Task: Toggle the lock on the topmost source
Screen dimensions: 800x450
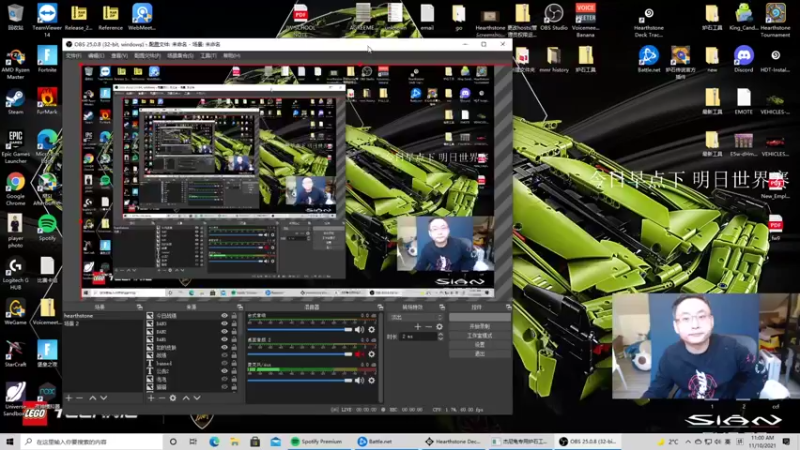Action: coord(234,316)
